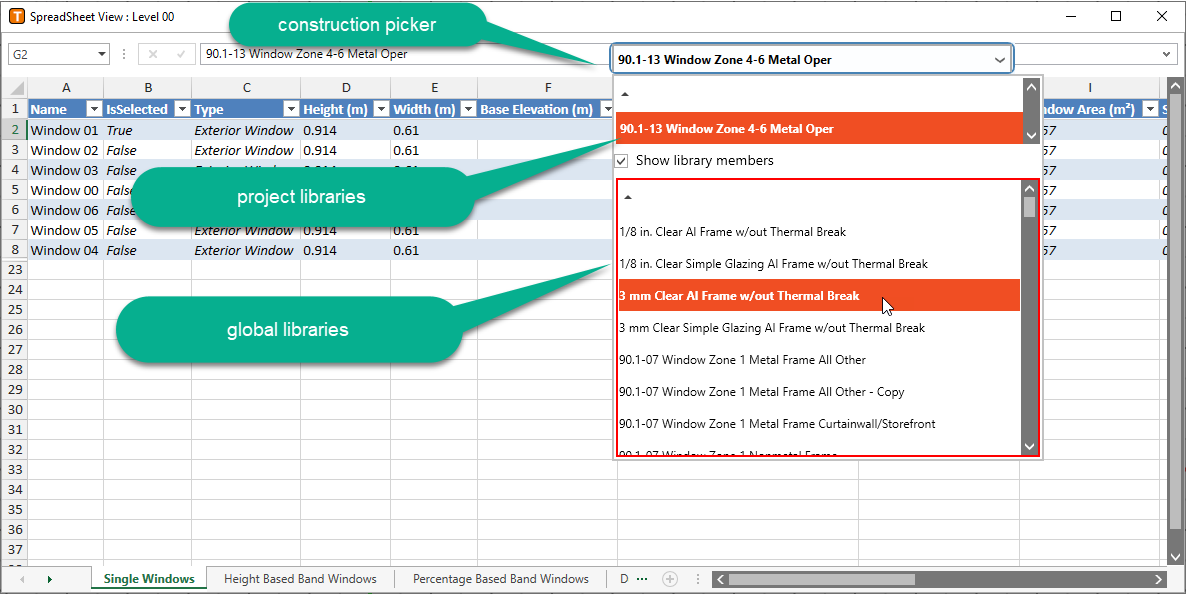Click the sheet tabs overflow ellipsis
Screen dimensions: 1186x594
[x=642, y=579]
